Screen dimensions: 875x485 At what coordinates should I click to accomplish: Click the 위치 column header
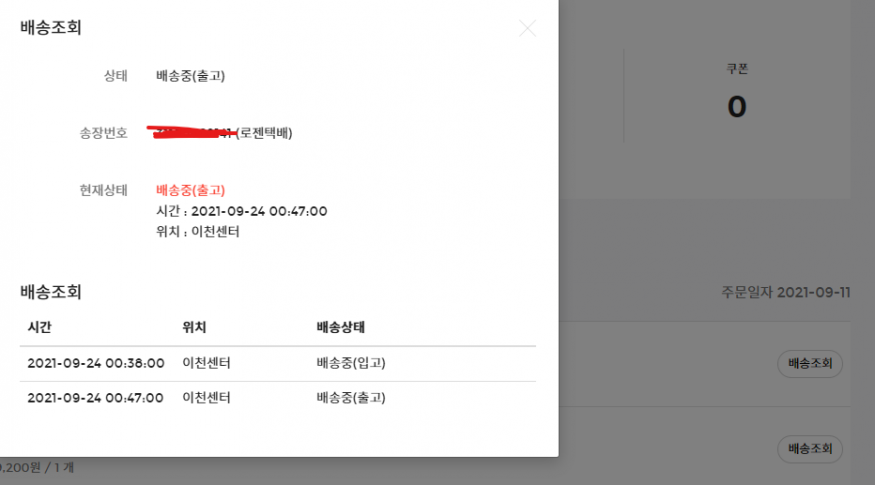tap(194, 327)
